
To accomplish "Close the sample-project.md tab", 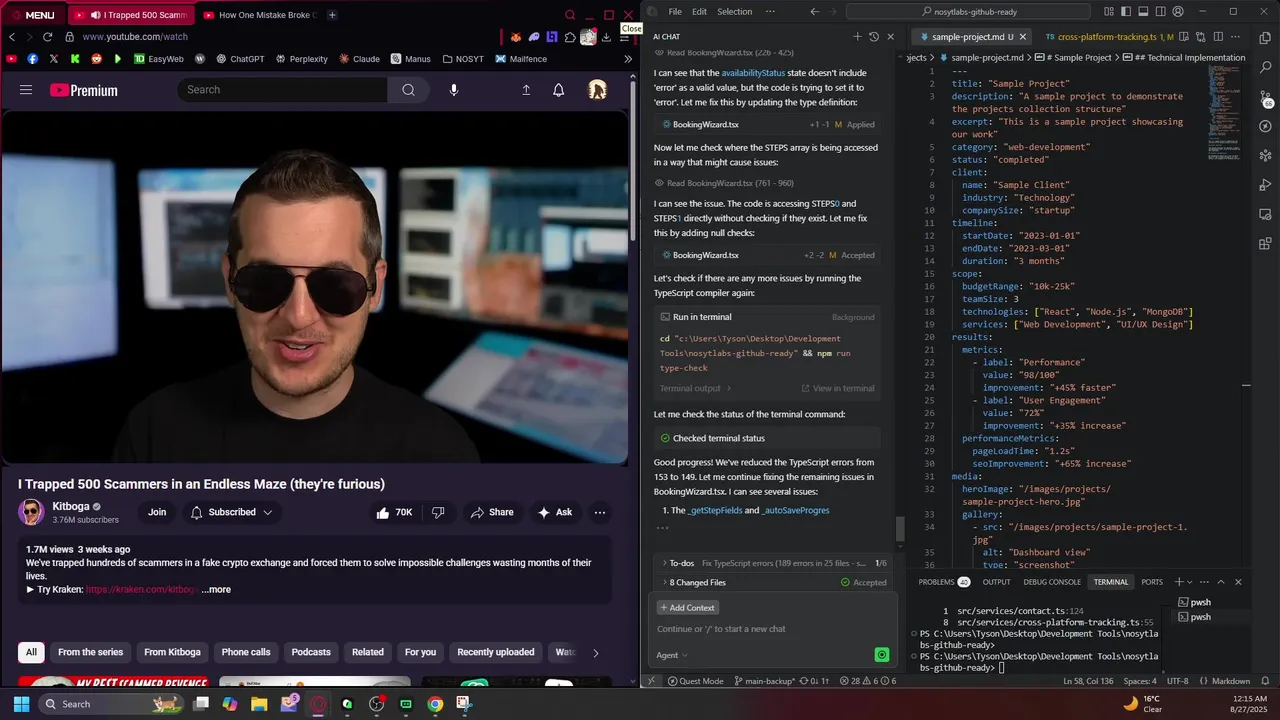I will click(1022, 37).
